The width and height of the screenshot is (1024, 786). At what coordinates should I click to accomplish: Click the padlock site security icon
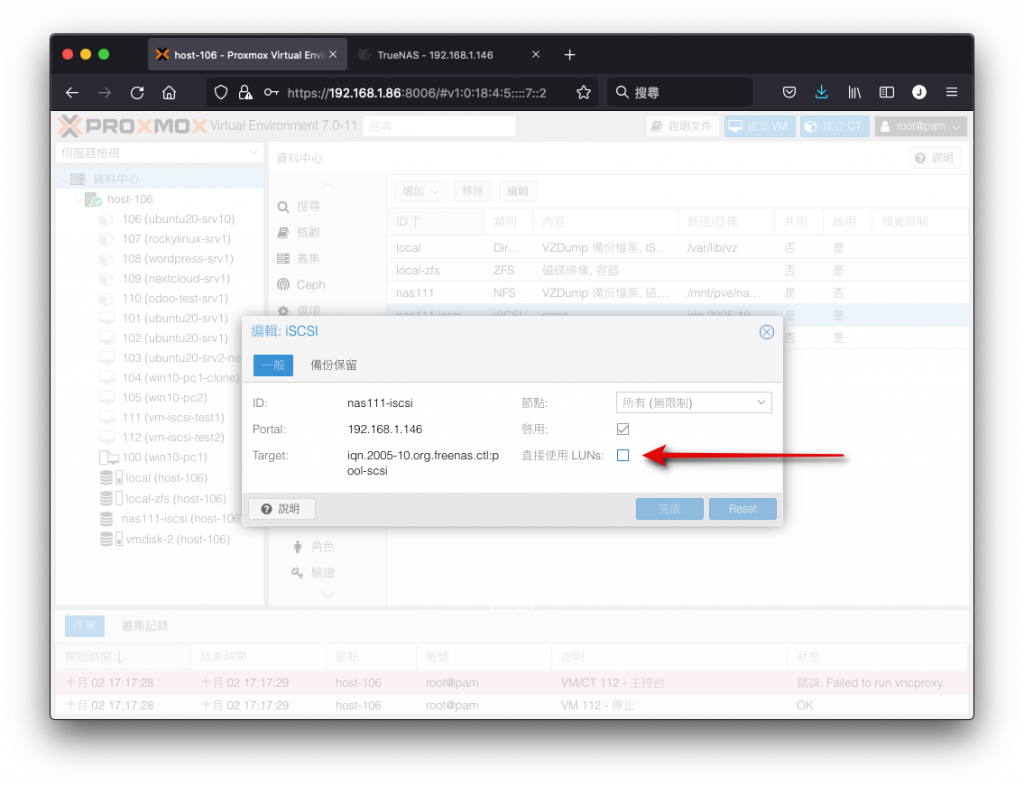click(x=245, y=93)
